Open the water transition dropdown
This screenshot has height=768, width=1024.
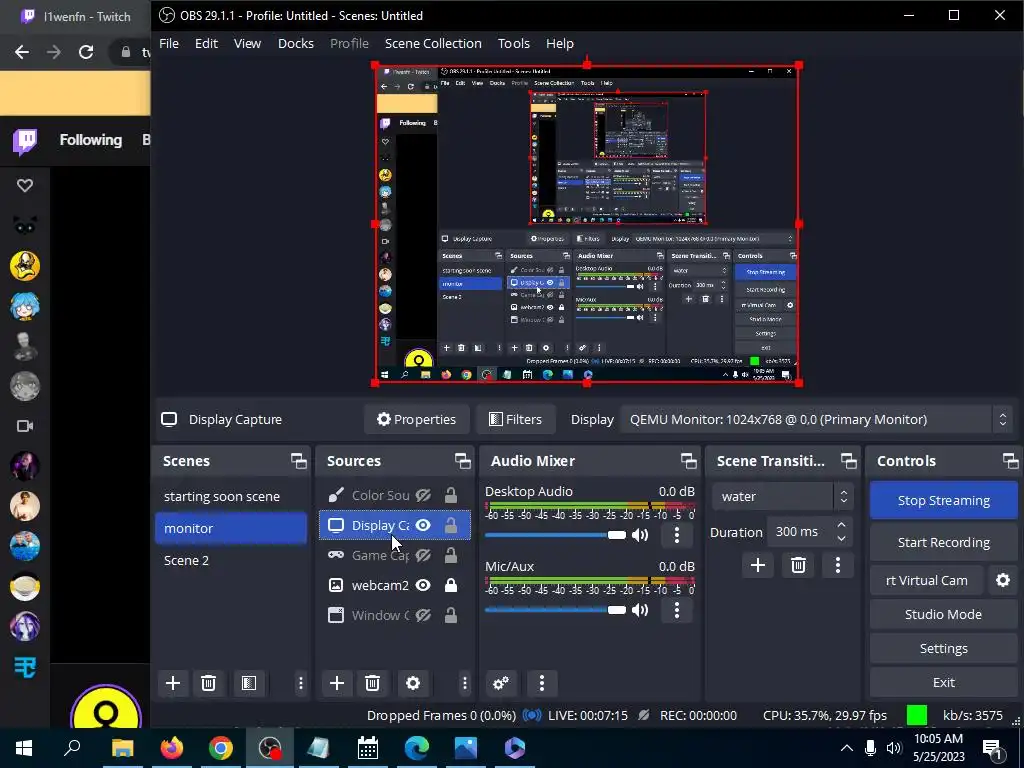pyautogui.click(x=782, y=496)
